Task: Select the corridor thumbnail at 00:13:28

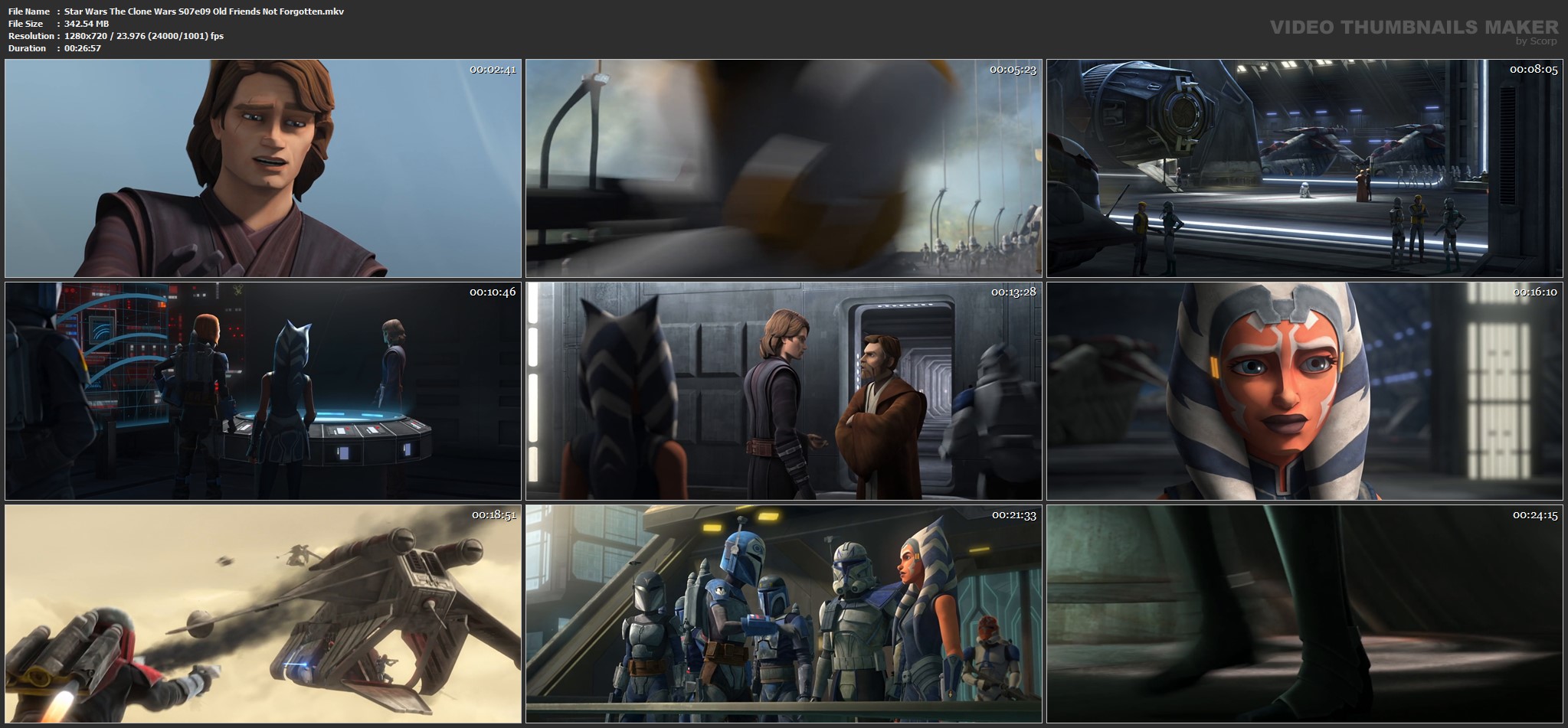Action: click(x=784, y=391)
